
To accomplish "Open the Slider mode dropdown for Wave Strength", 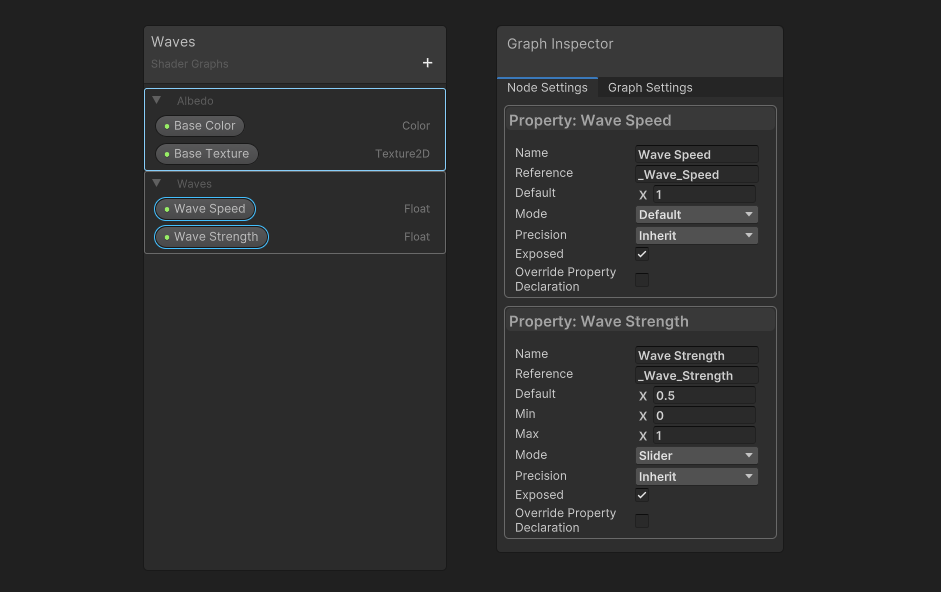I will point(696,455).
